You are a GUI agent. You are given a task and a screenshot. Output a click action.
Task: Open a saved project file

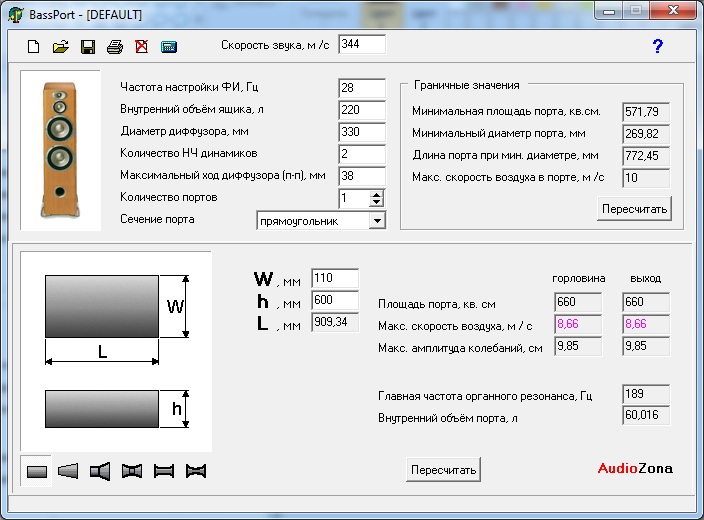(x=61, y=46)
